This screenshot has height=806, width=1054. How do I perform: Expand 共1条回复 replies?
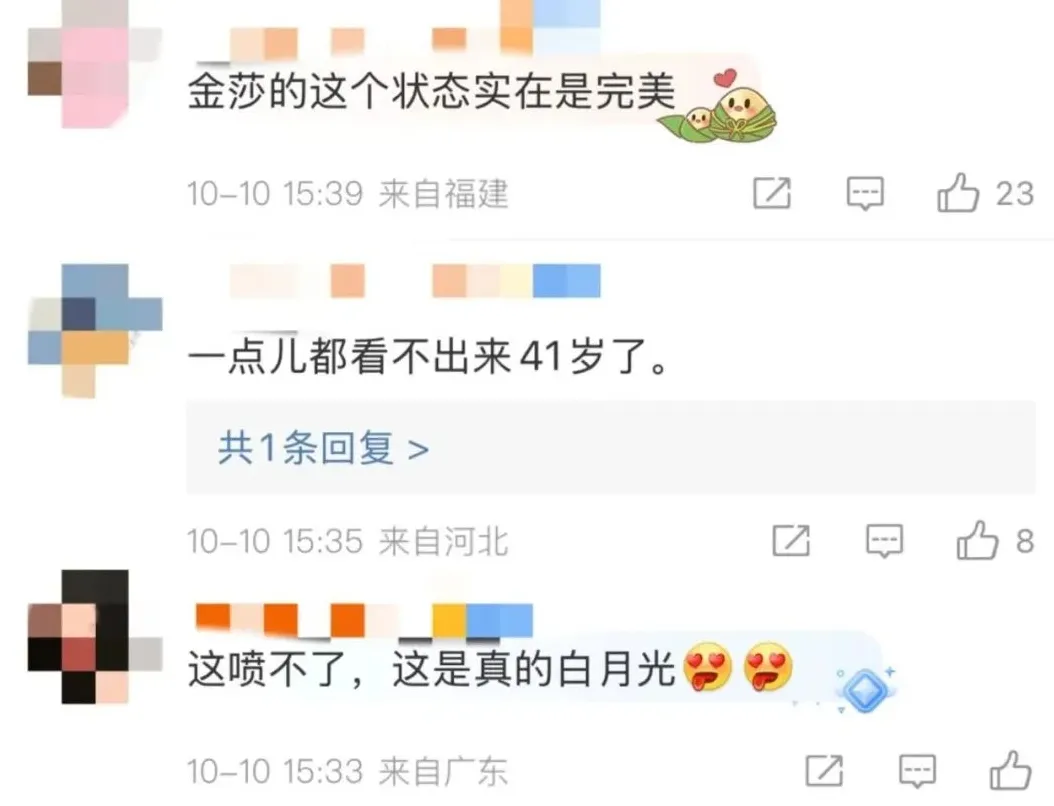coord(323,448)
